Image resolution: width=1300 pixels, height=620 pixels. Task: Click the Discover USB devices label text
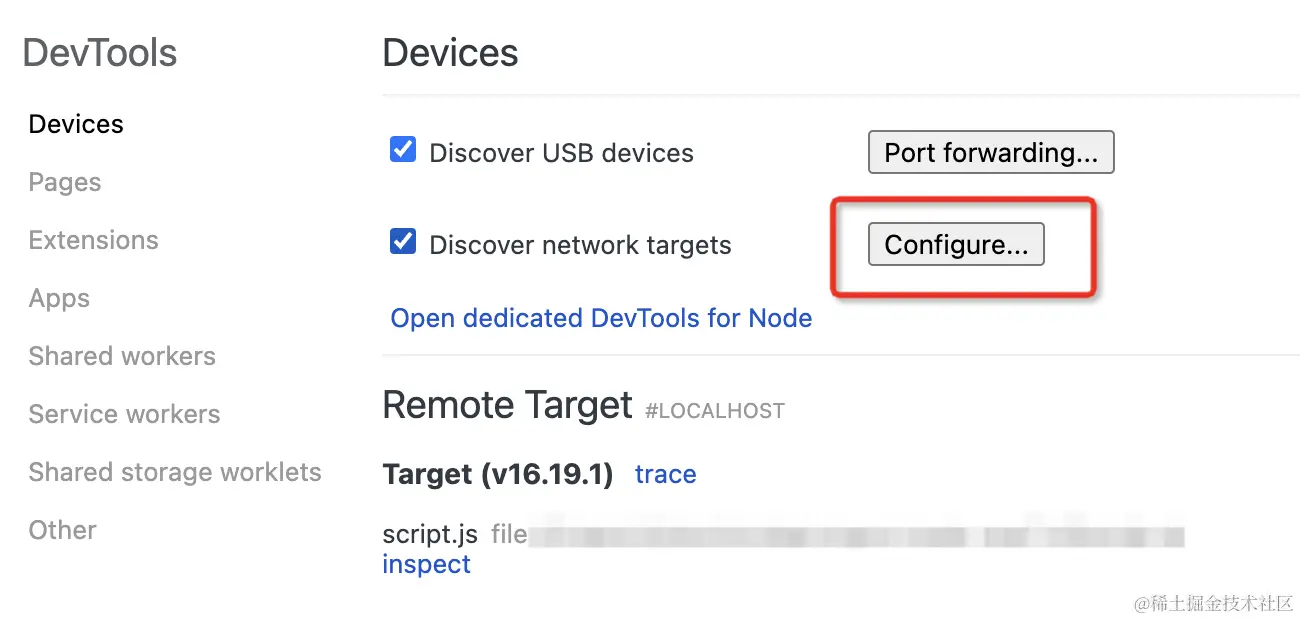[x=561, y=153]
